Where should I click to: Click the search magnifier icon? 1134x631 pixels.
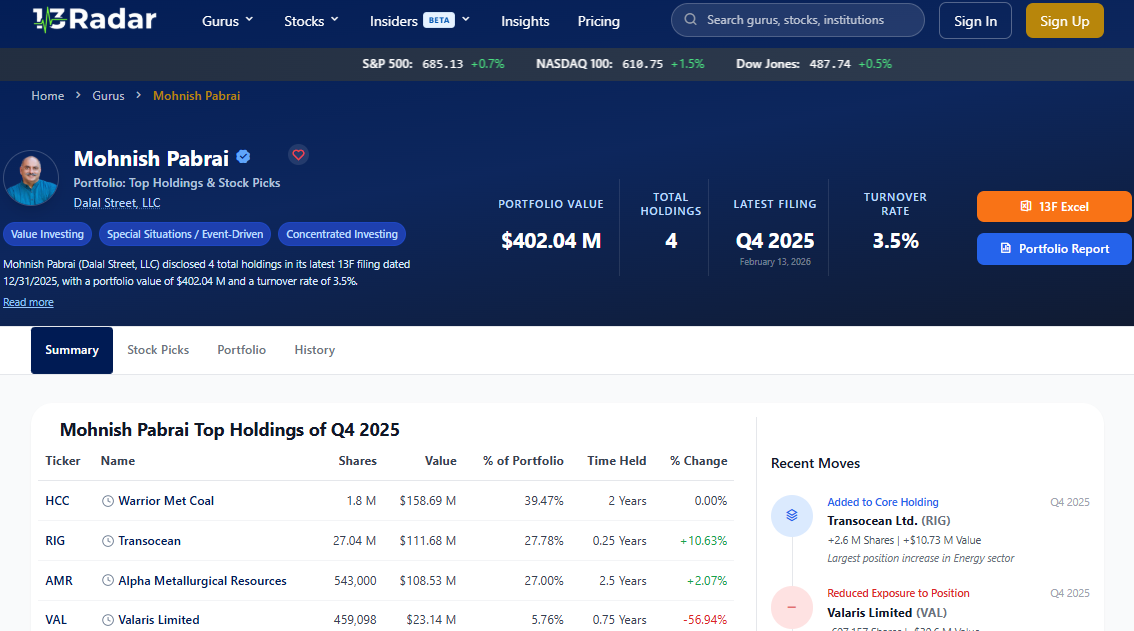pos(691,20)
